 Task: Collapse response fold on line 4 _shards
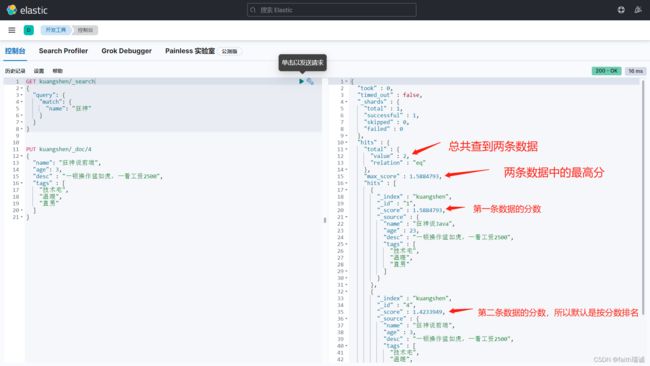click(346, 102)
